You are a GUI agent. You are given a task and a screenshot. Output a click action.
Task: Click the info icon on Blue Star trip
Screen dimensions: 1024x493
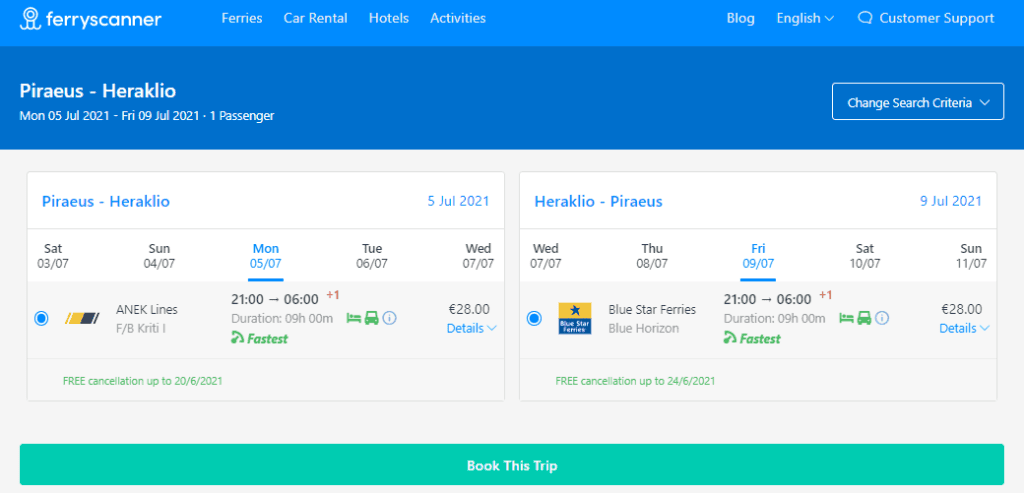click(882, 318)
